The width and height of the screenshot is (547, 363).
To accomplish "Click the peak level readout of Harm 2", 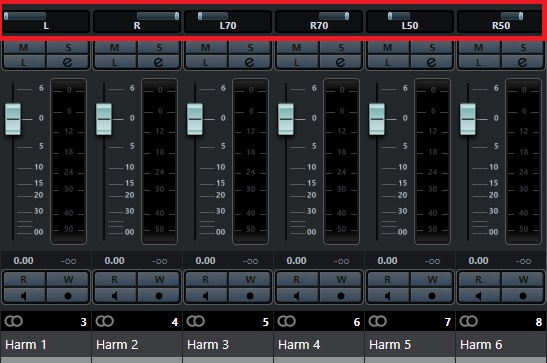I will [159, 261].
